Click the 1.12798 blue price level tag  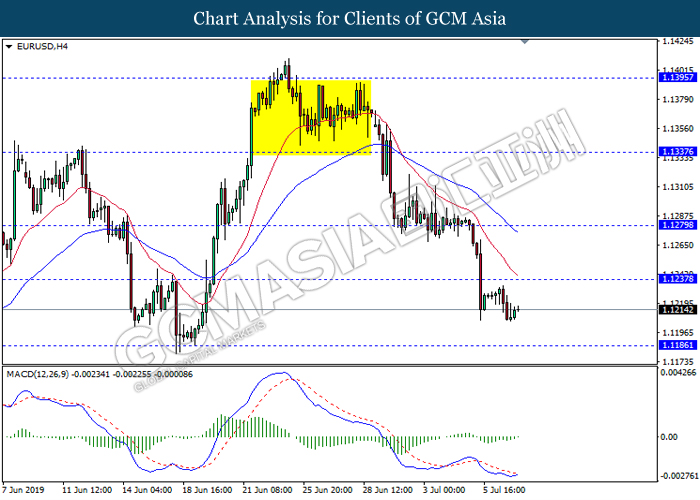[678, 225]
